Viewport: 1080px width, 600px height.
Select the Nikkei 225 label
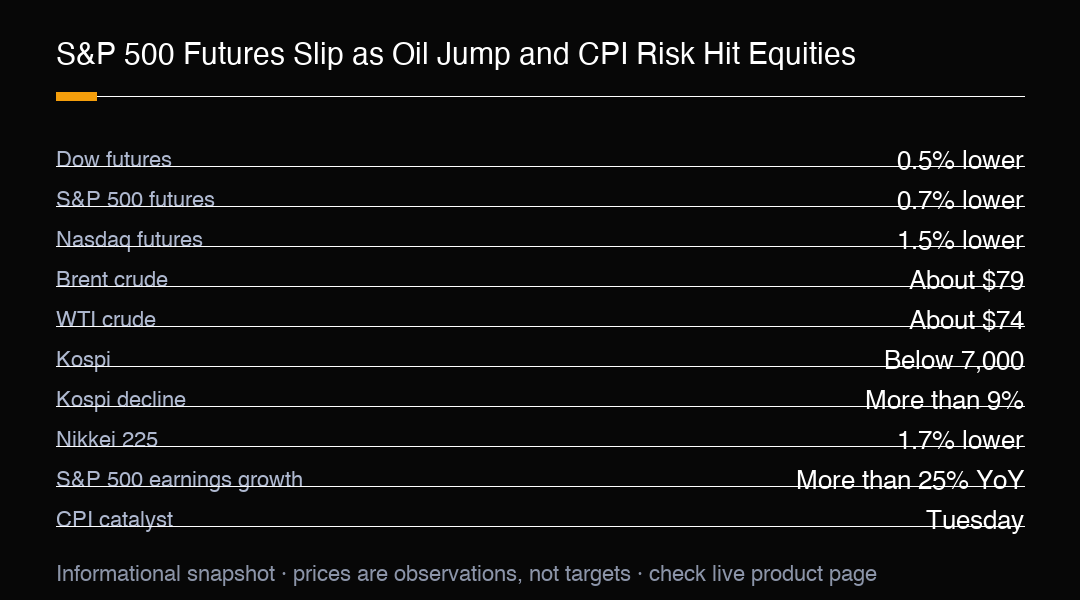click(x=107, y=439)
